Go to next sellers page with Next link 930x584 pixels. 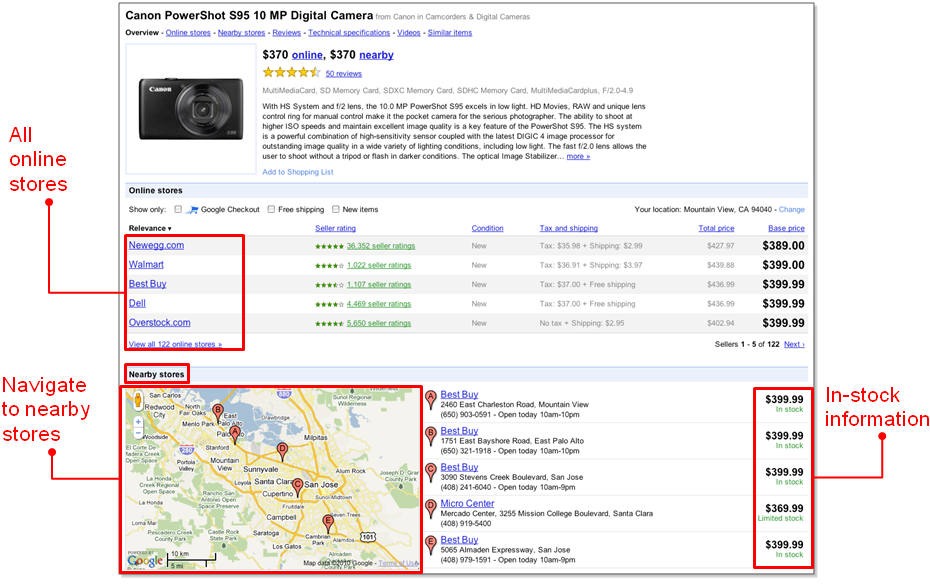[x=794, y=344]
